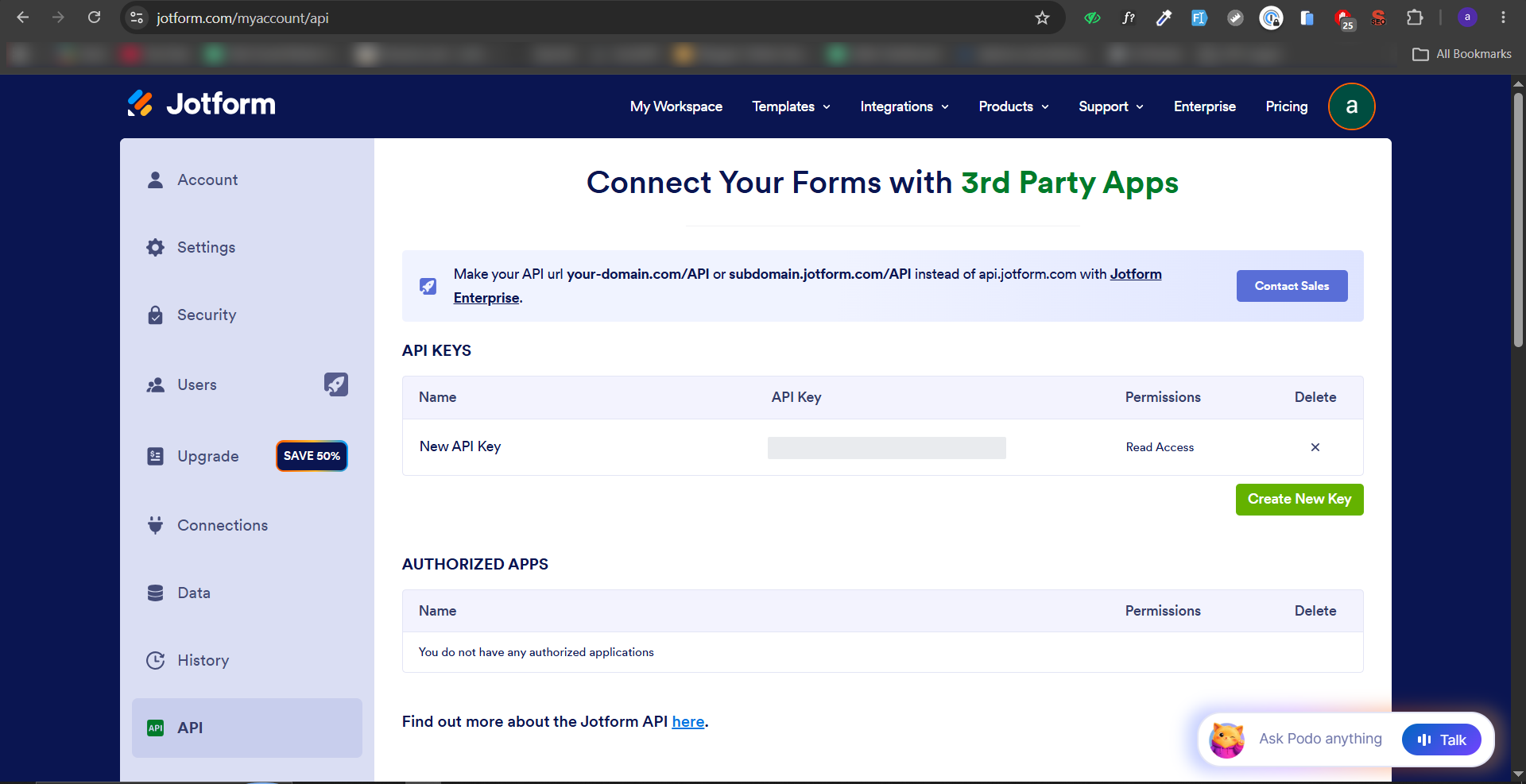This screenshot has width=1526, height=784.
Task: Click the Settings gear icon in sidebar
Action: [156, 247]
